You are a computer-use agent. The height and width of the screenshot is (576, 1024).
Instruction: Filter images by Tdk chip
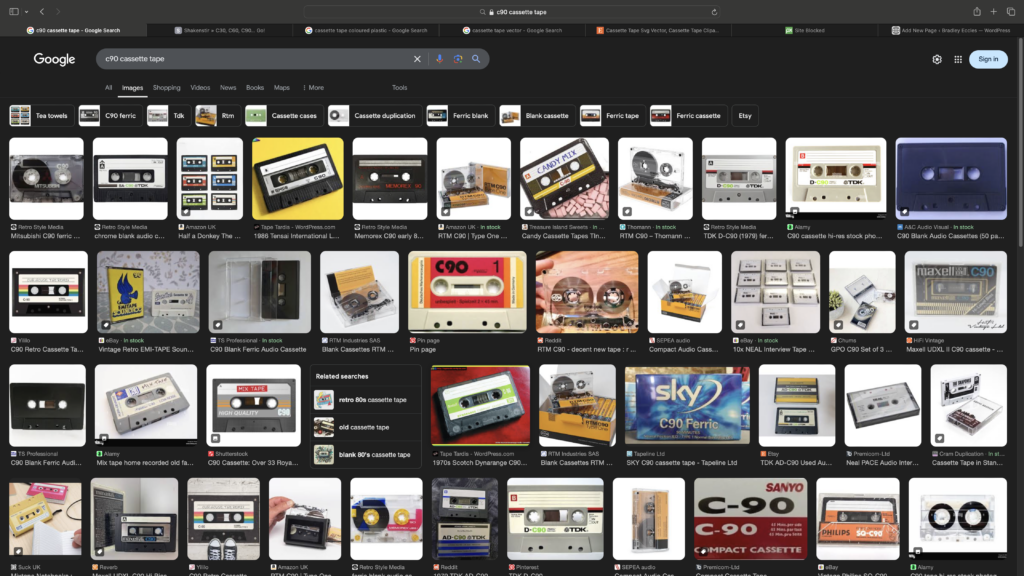tap(168, 116)
